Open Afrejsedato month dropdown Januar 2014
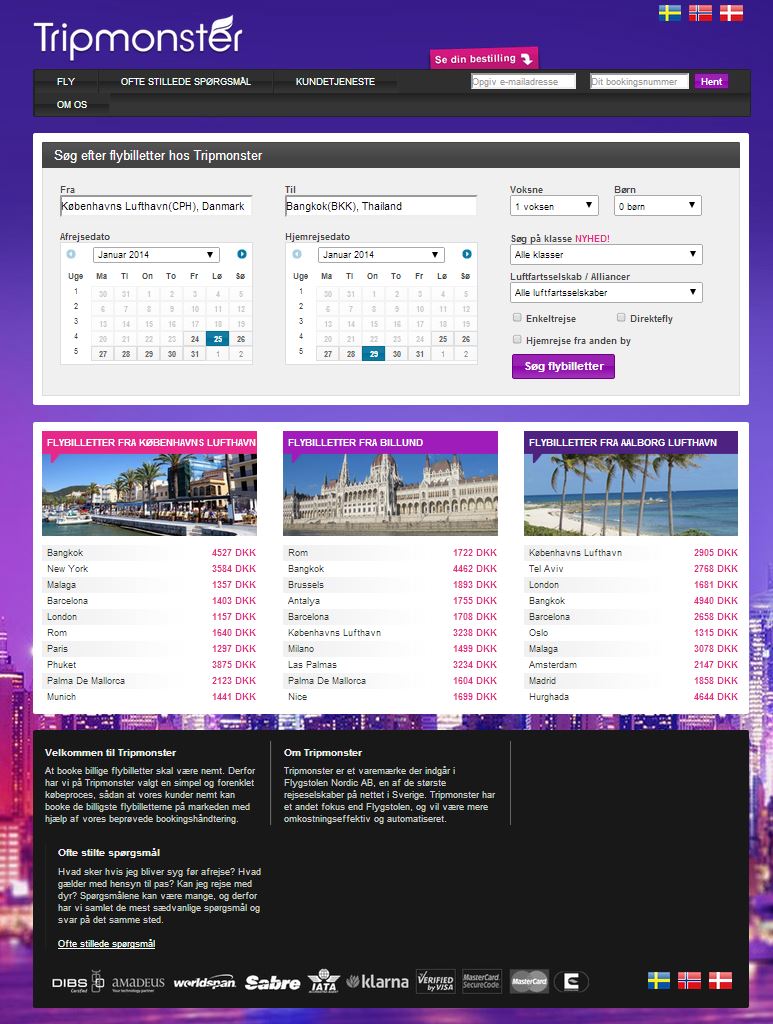Image resolution: width=773 pixels, height=1024 pixels. click(156, 255)
